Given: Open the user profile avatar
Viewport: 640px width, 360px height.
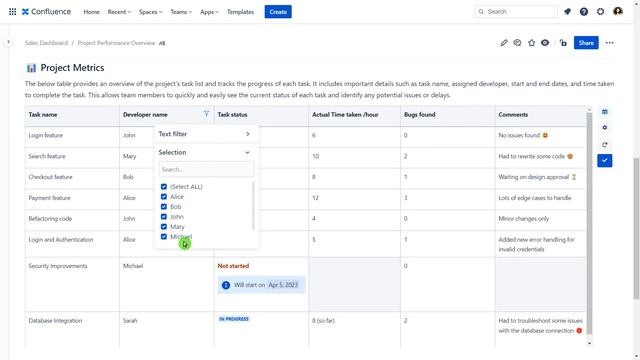Looking at the screenshot, I should (618, 11).
